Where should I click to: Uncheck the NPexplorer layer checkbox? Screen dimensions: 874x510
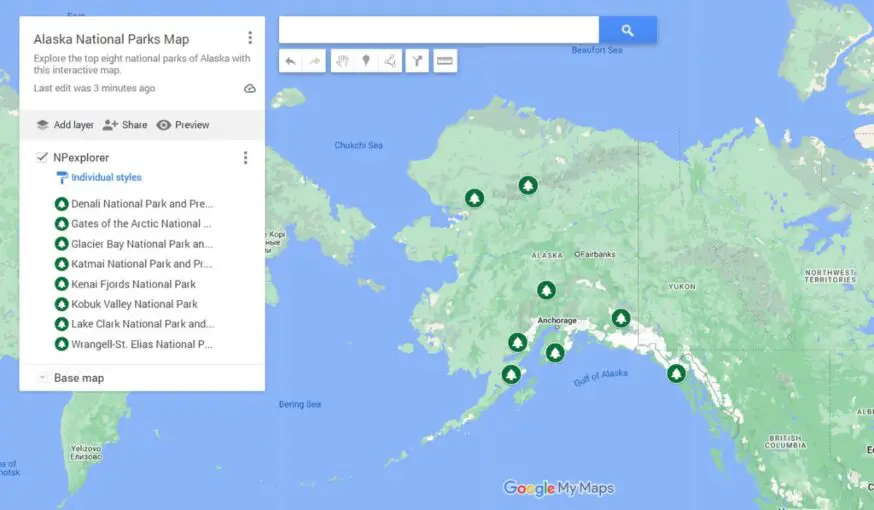coord(41,157)
